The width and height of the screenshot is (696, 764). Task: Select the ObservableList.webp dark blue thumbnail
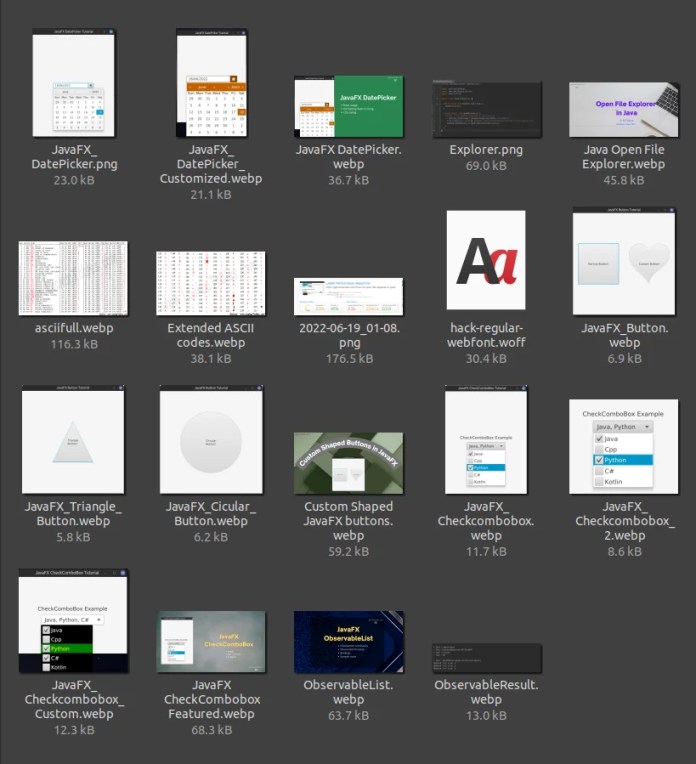click(348, 642)
